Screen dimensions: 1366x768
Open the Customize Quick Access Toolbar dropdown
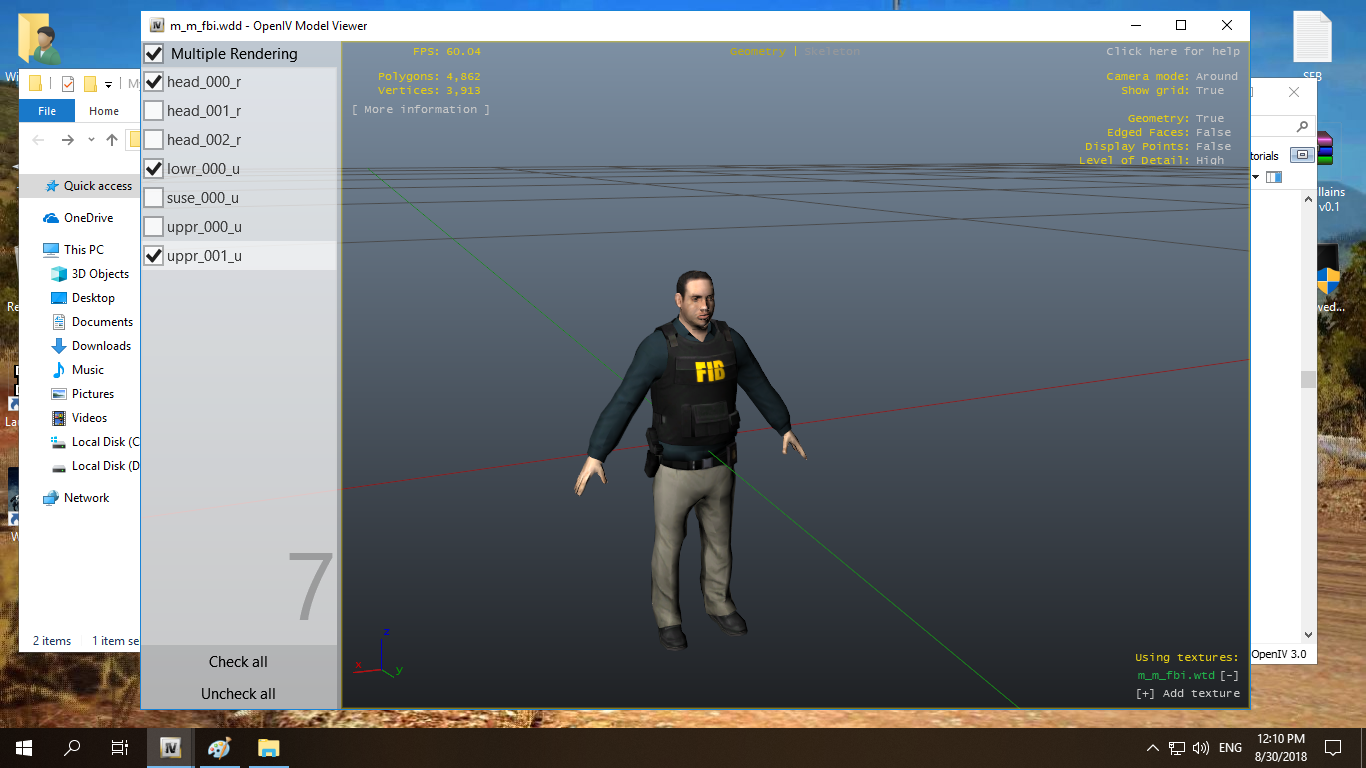[x=108, y=84]
